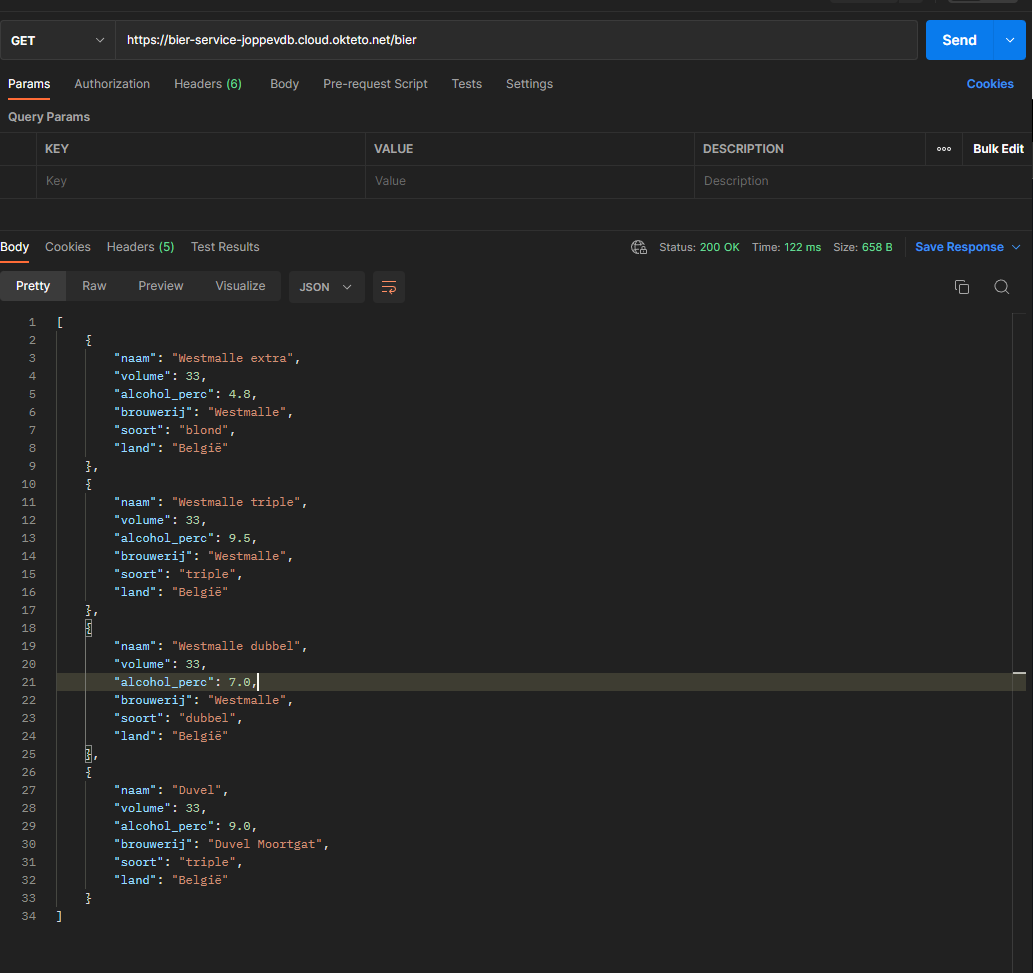Click the "blond" soort value
This screenshot has height=973, width=1033.
(x=204, y=430)
